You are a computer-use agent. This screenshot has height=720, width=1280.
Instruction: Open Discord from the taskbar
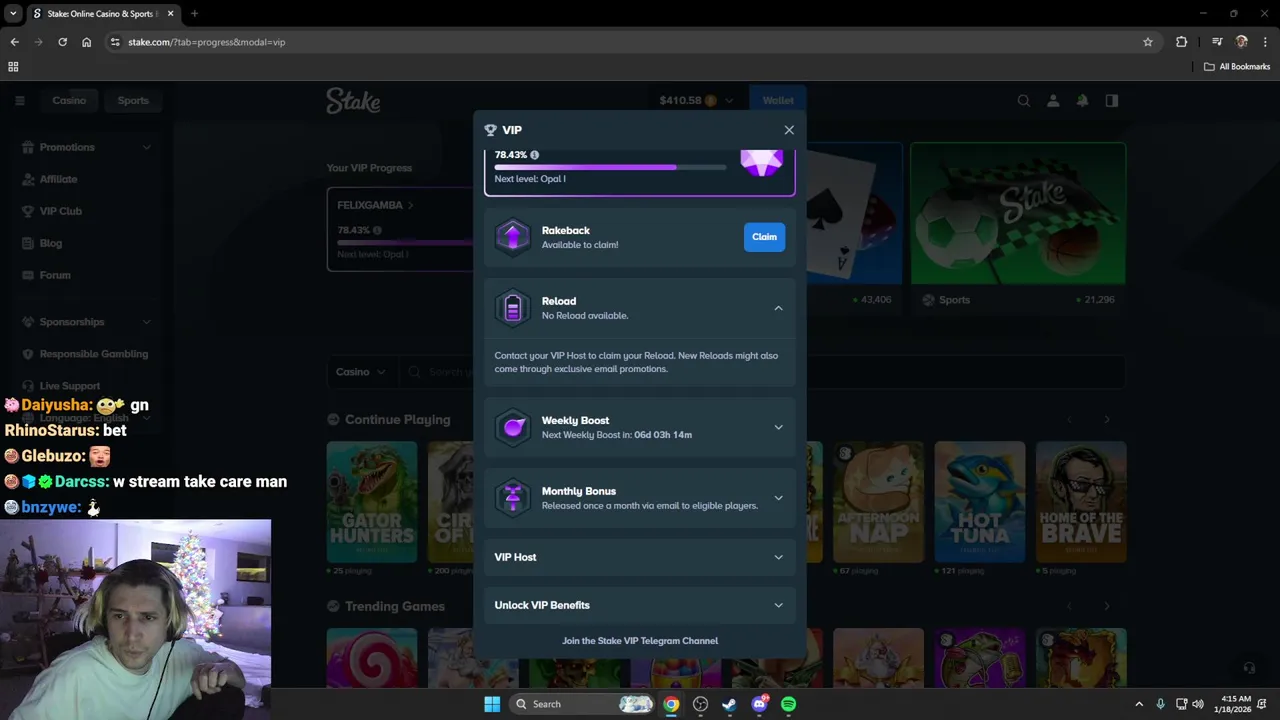(759, 704)
